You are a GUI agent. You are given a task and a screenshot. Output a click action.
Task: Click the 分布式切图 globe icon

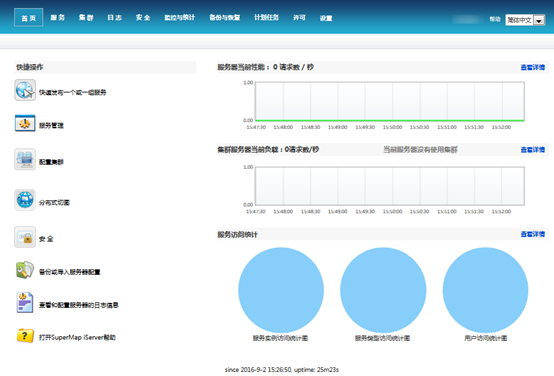pyautogui.click(x=25, y=200)
